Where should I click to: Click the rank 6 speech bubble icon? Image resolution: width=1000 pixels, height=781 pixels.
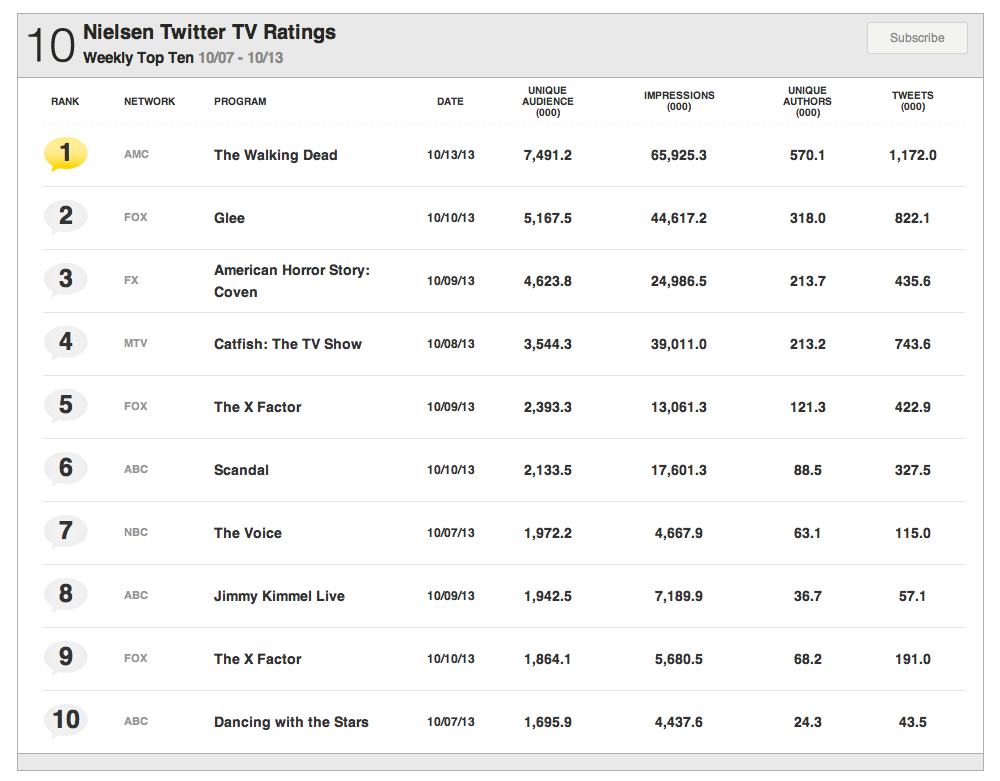tap(66, 468)
